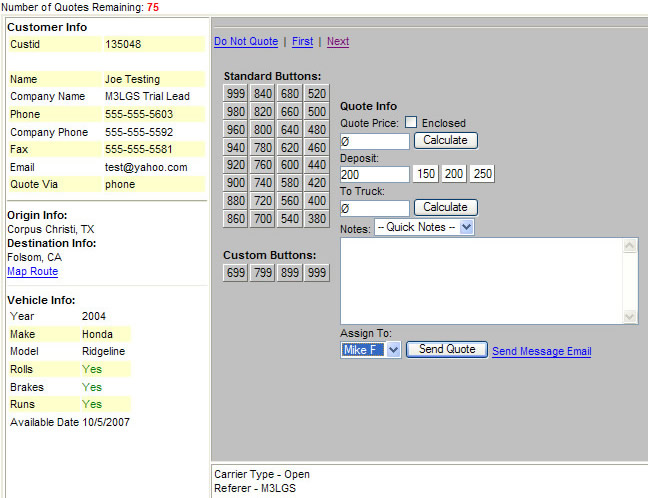
Task: Open the Assign To dropdown
Action: click(370, 350)
